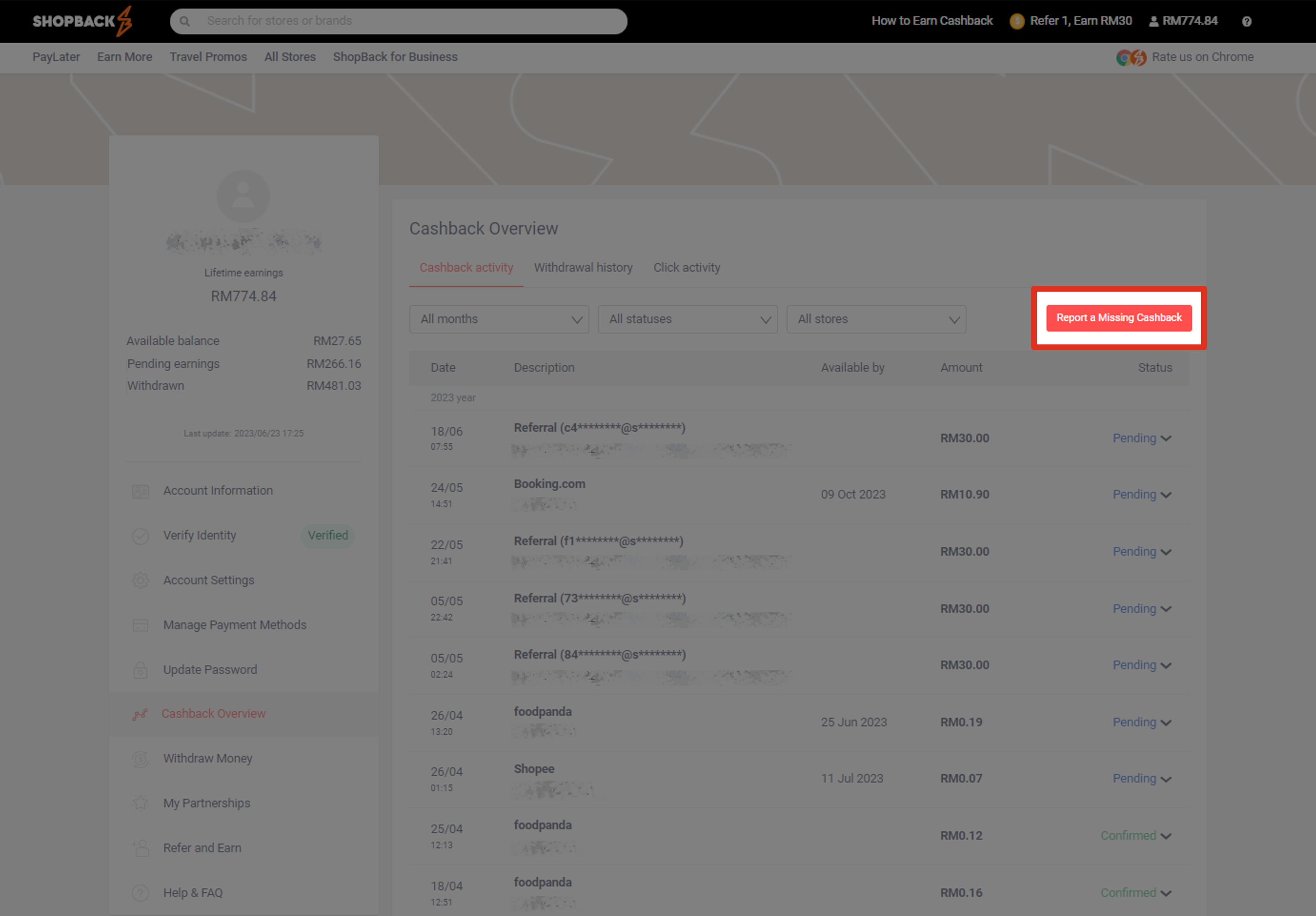
Task: Click the Refer and Earn person icon
Action: pyautogui.click(x=141, y=848)
